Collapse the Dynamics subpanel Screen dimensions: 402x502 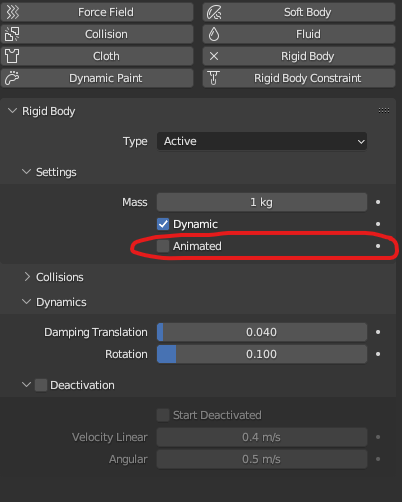point(26,302)
